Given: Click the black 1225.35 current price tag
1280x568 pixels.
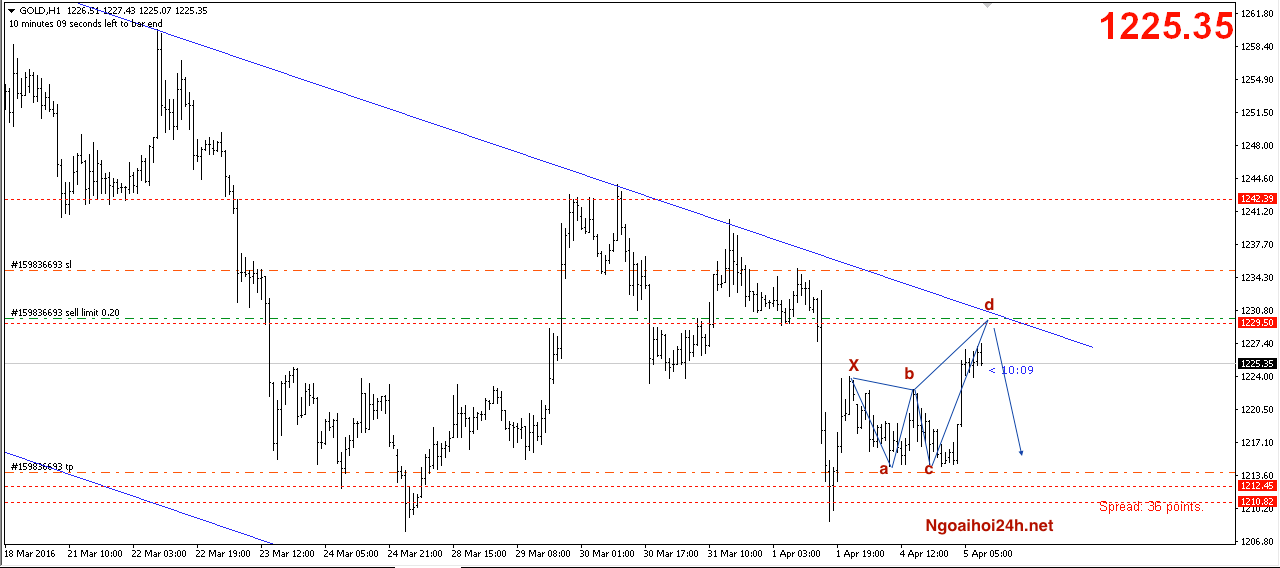Looking at the screenshot, I should click(1256, 364).
